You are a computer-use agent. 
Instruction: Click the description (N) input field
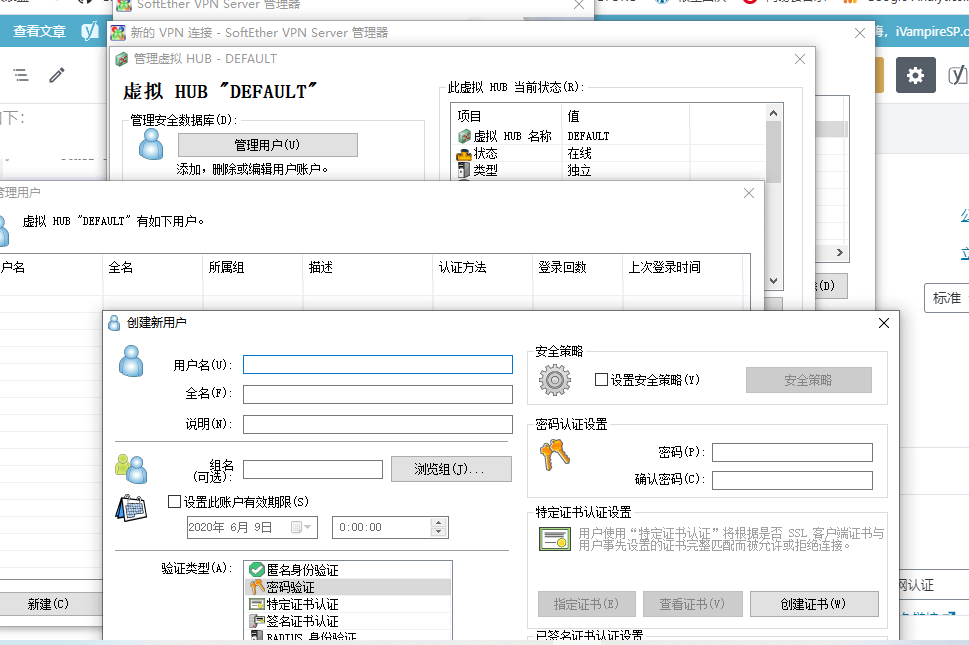point(378,424)
